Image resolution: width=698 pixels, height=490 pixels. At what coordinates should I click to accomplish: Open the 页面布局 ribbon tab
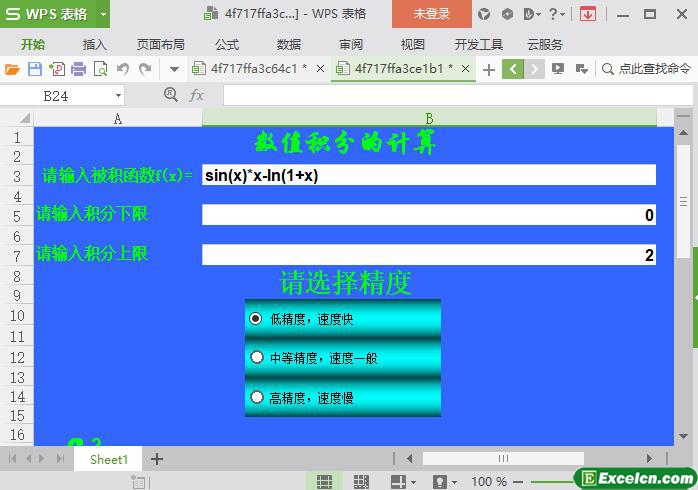point(161,45)
